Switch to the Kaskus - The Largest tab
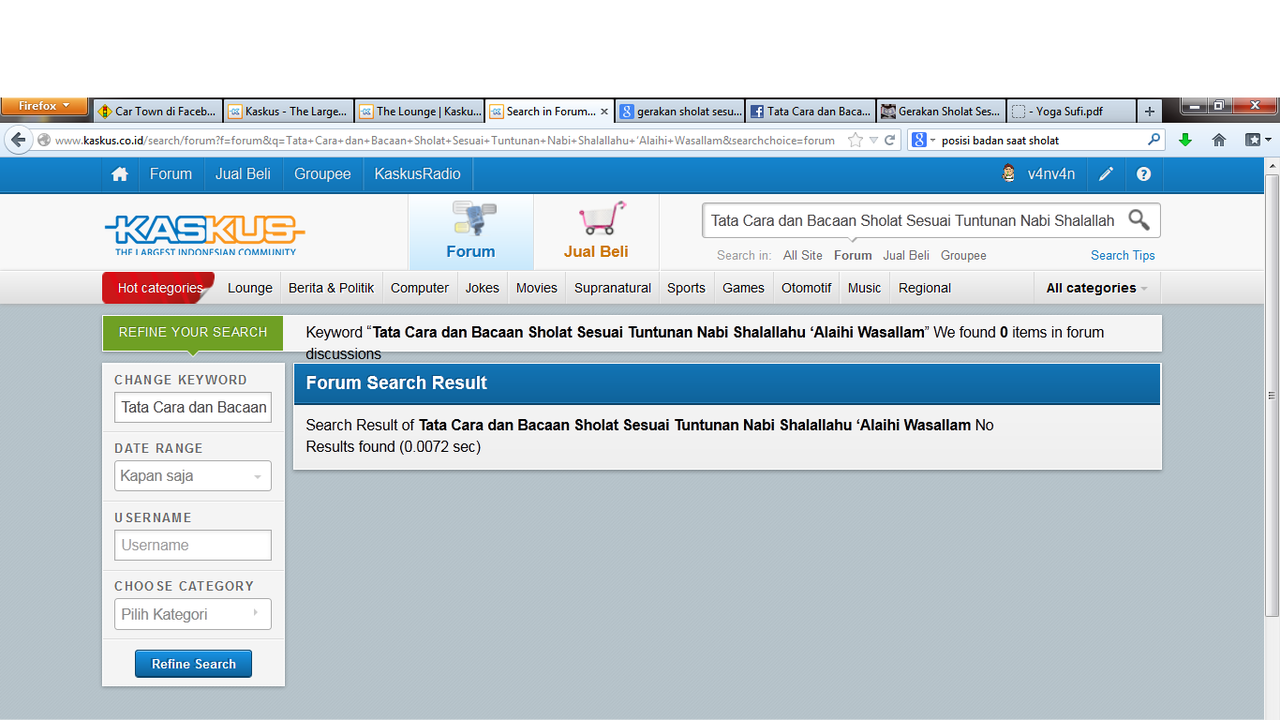This screenshot has width=1280, height=720. pos(288,111)
